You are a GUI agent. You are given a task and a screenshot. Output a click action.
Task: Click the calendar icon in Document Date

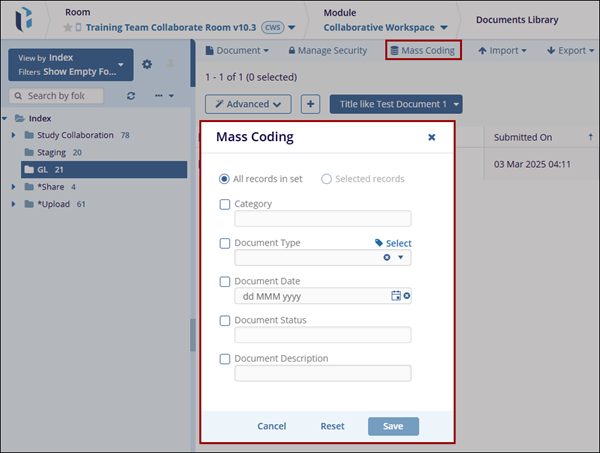point(396,296)
